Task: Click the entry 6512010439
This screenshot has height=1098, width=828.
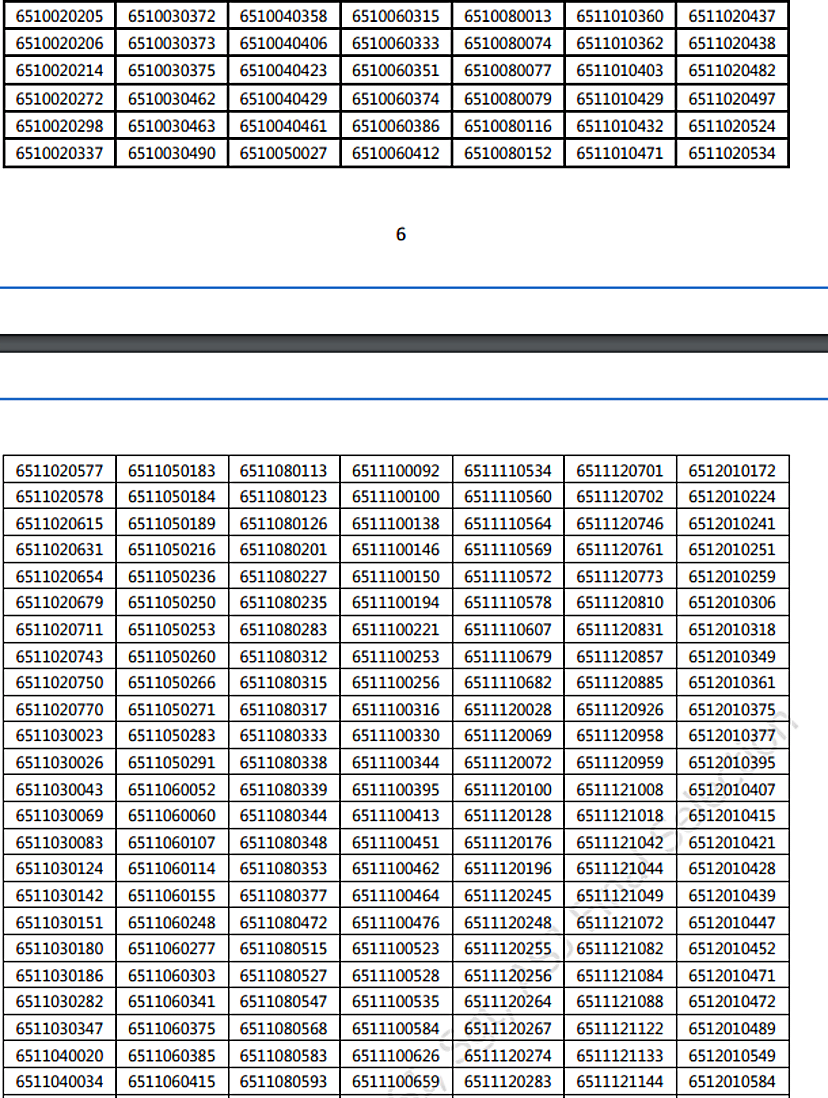Action: pos(732,895)
